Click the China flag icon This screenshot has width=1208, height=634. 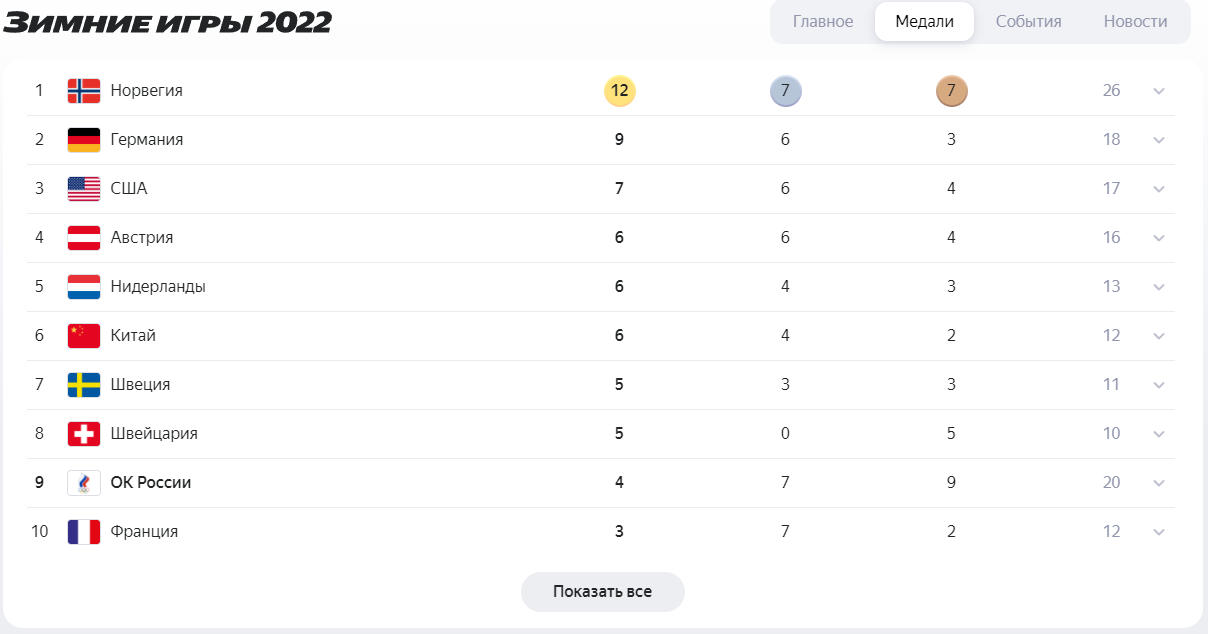[84, 336]
